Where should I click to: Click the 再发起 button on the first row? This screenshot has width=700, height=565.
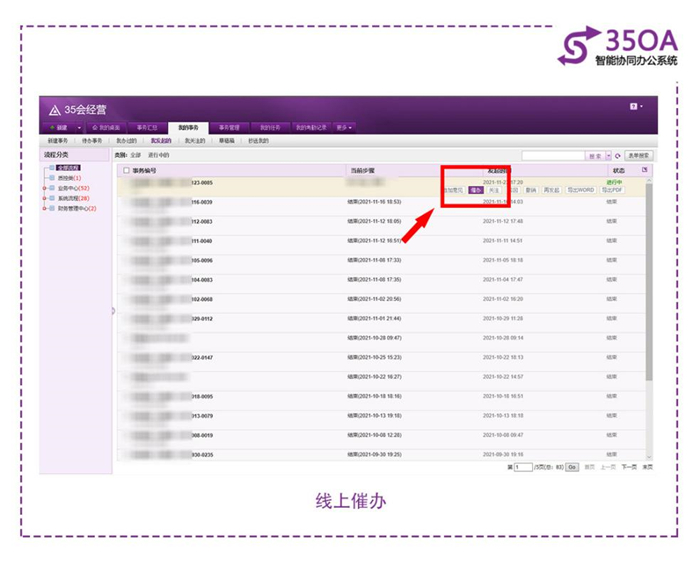551,191
